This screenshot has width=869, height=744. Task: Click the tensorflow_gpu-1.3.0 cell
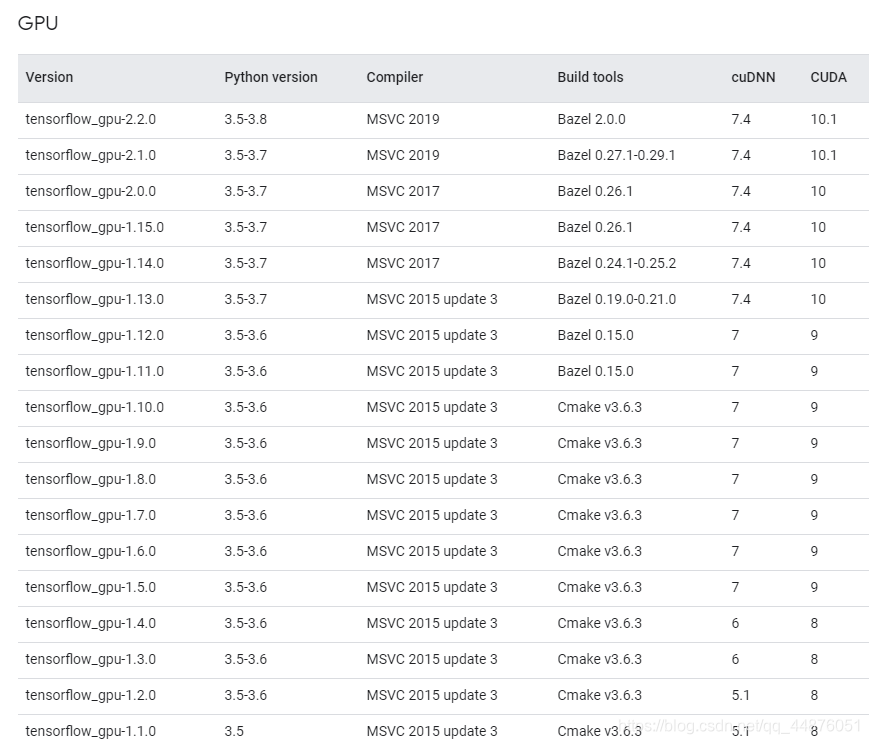tap(91, 660)
